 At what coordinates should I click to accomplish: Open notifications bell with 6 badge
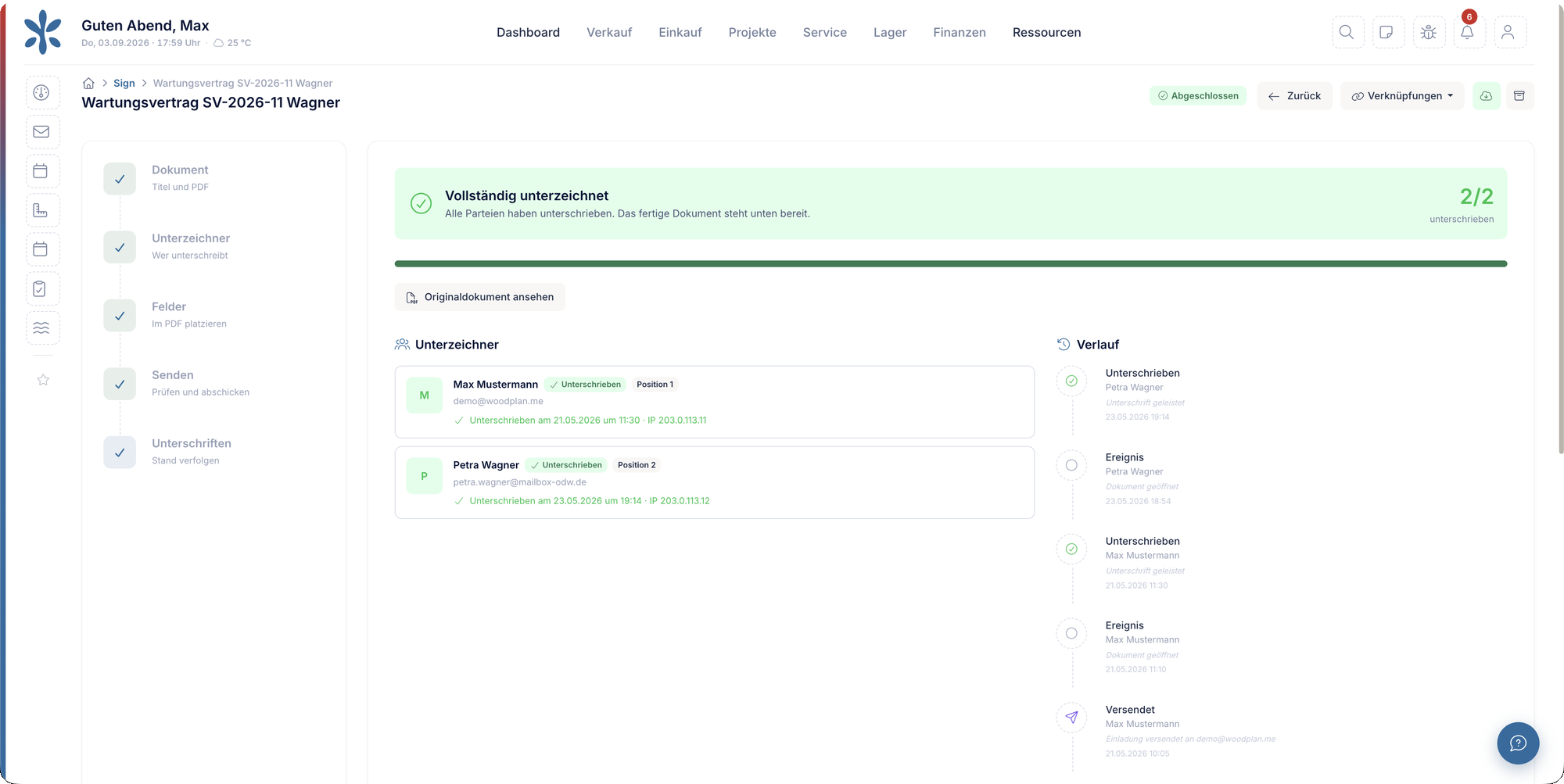click(1468, 32)
